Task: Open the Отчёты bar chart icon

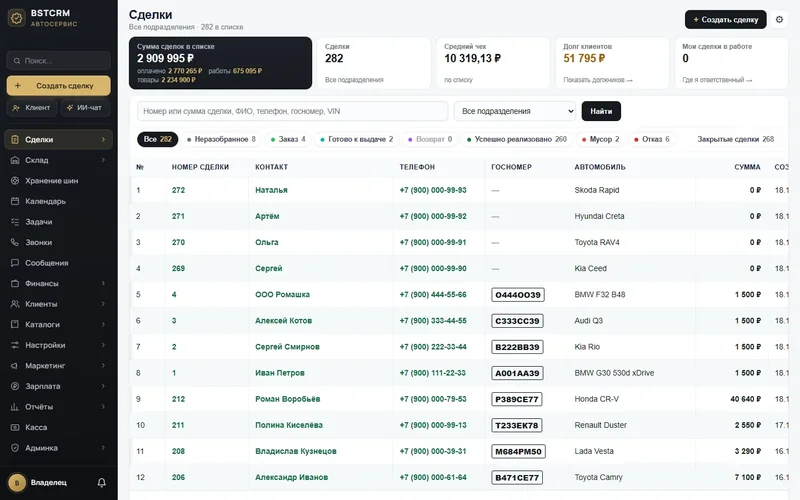Action: click(x=15, y=407)
